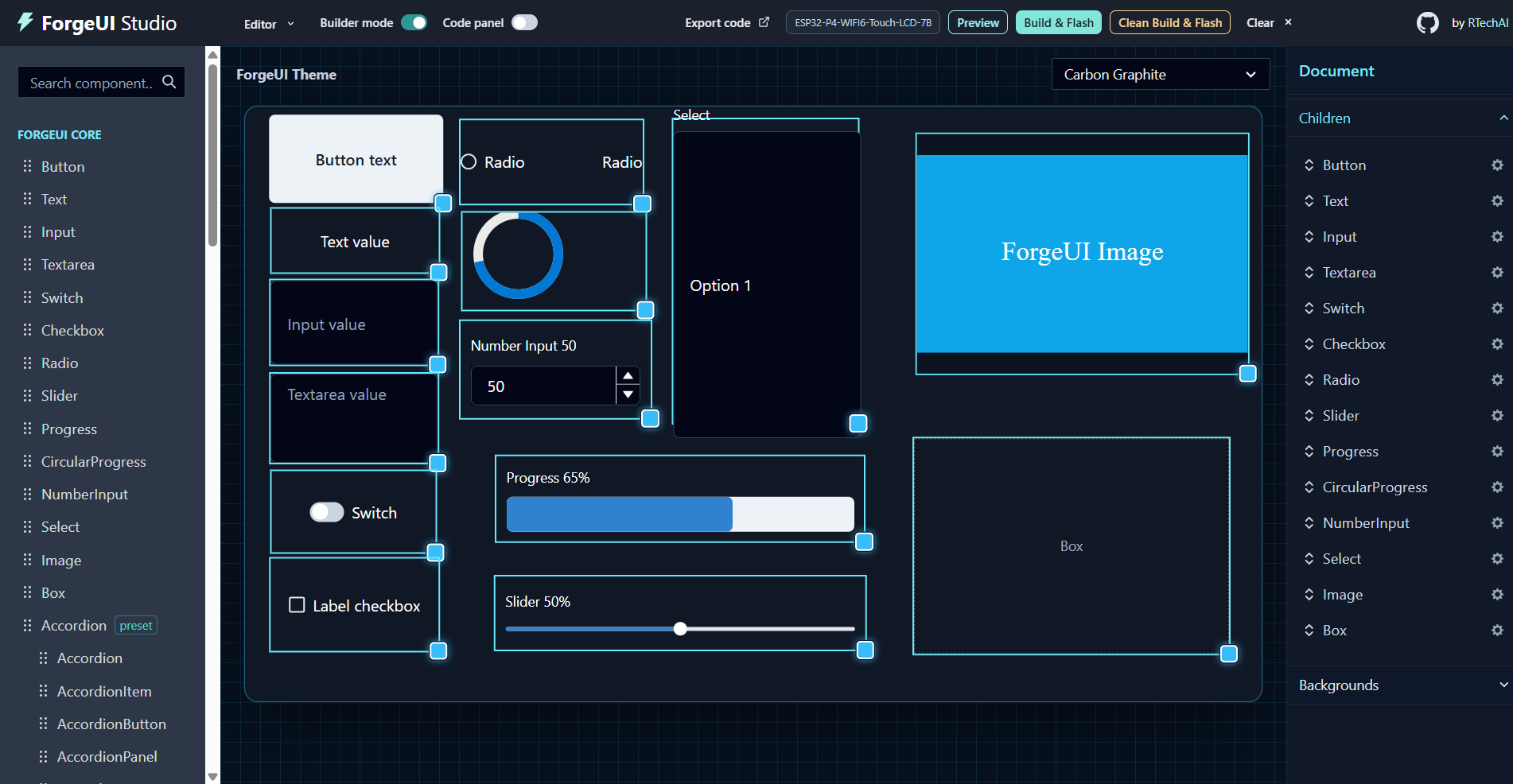Screen dimensions: 1513x784
Task: Click reorder arrows for Button child
Action: pyautogui.click(x=1309, y=165)
